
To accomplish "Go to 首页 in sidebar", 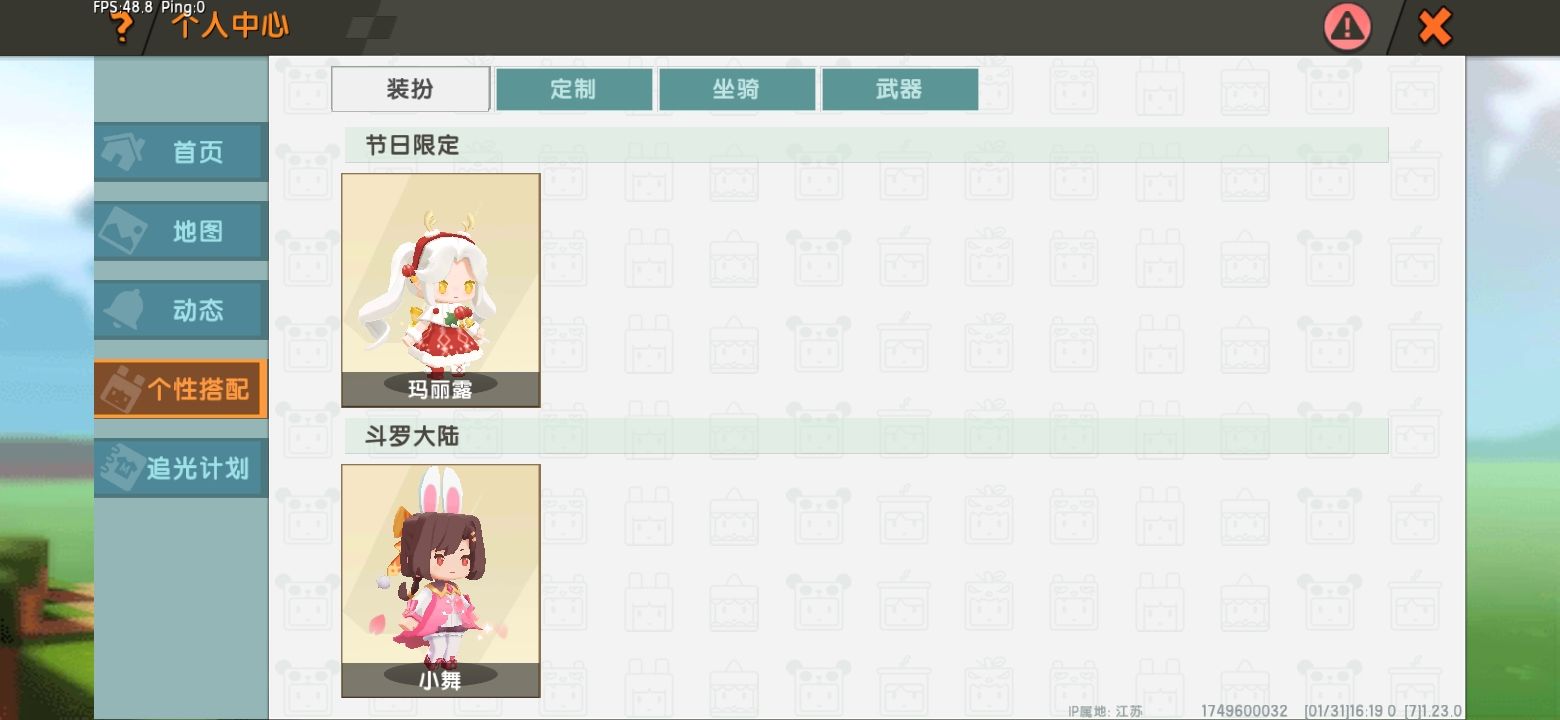I will [x=181, y=152].
